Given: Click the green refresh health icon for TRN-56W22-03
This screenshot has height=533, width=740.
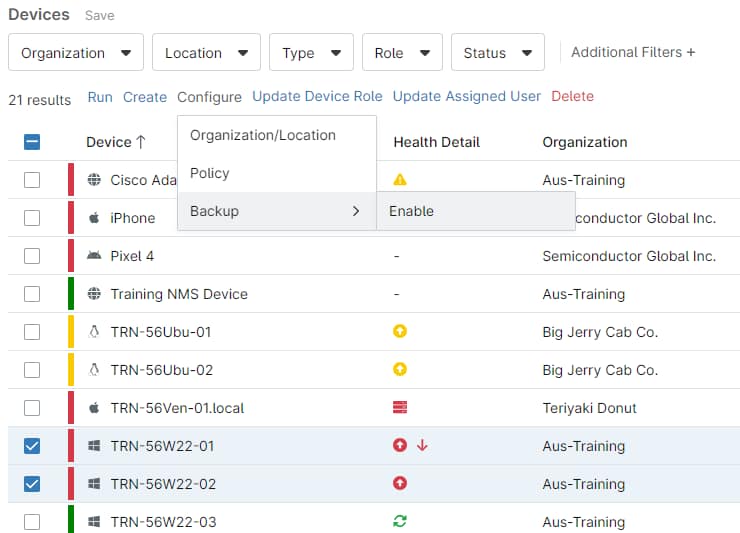Looking at the screenshot, I should (x=400, y=522).
